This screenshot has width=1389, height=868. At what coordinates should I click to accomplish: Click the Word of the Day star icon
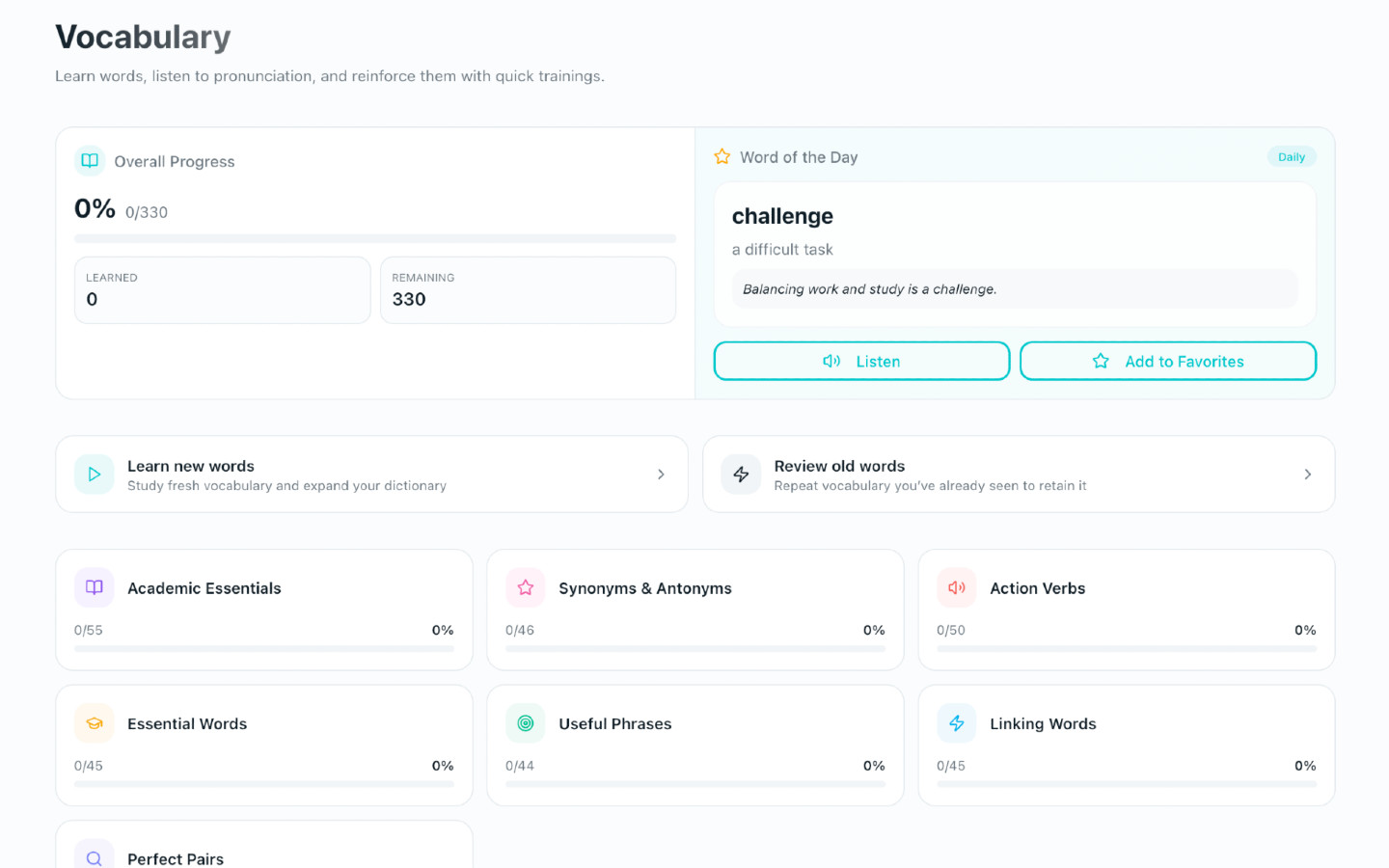pos(722,156)
